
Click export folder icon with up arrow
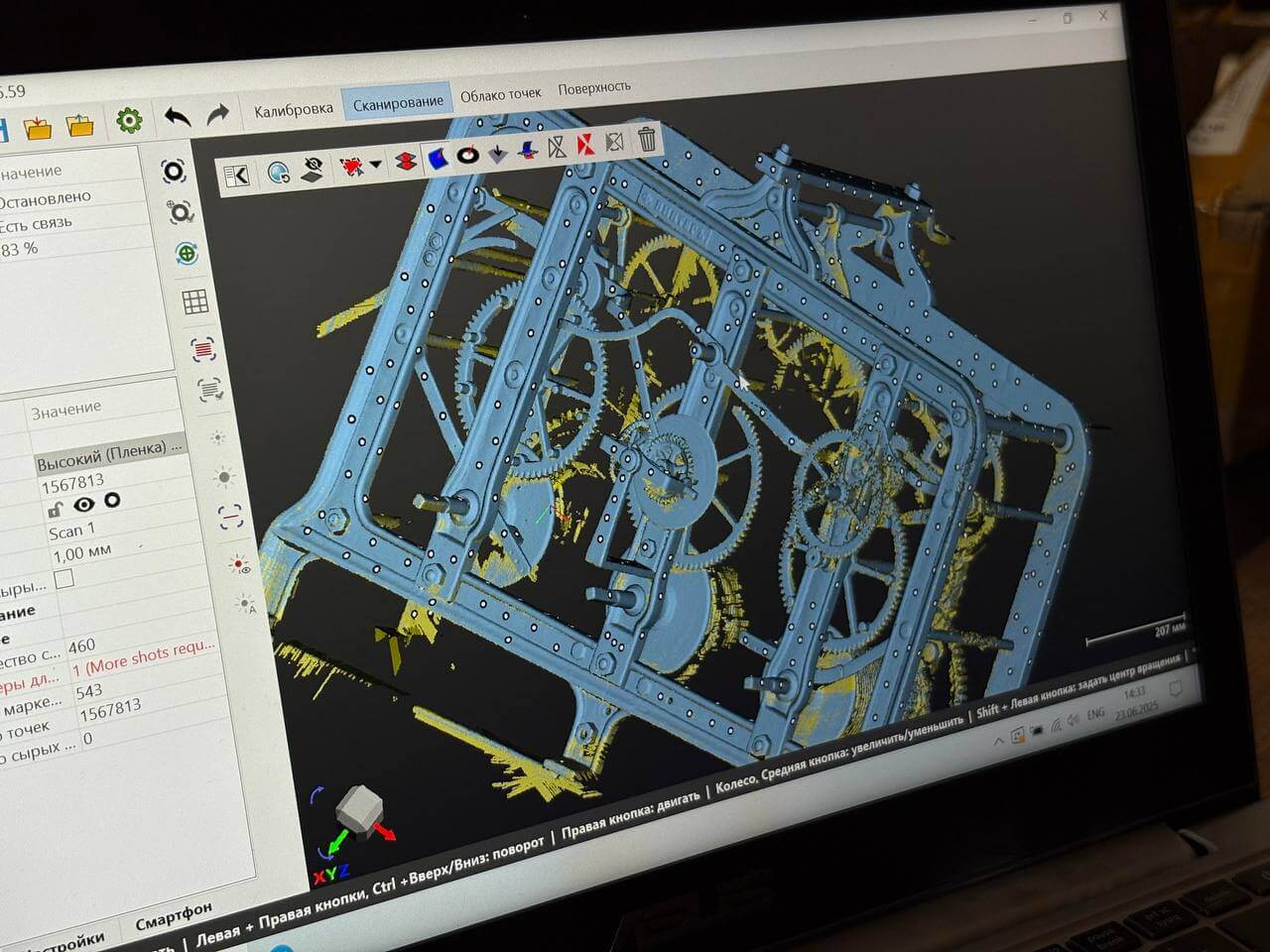(x=79, y=125)
